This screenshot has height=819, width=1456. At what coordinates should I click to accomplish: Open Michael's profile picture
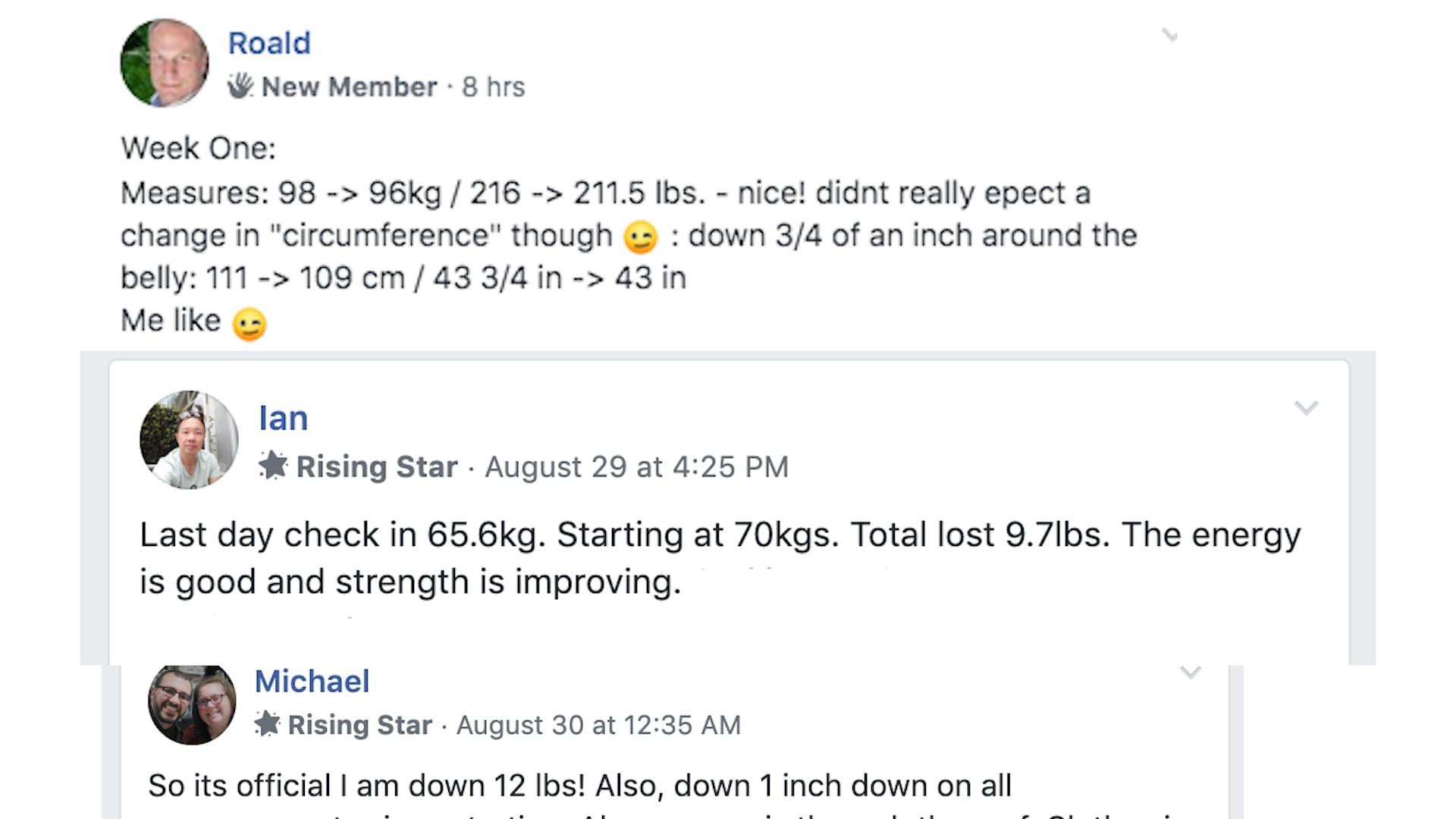click(x=192, y=704)
